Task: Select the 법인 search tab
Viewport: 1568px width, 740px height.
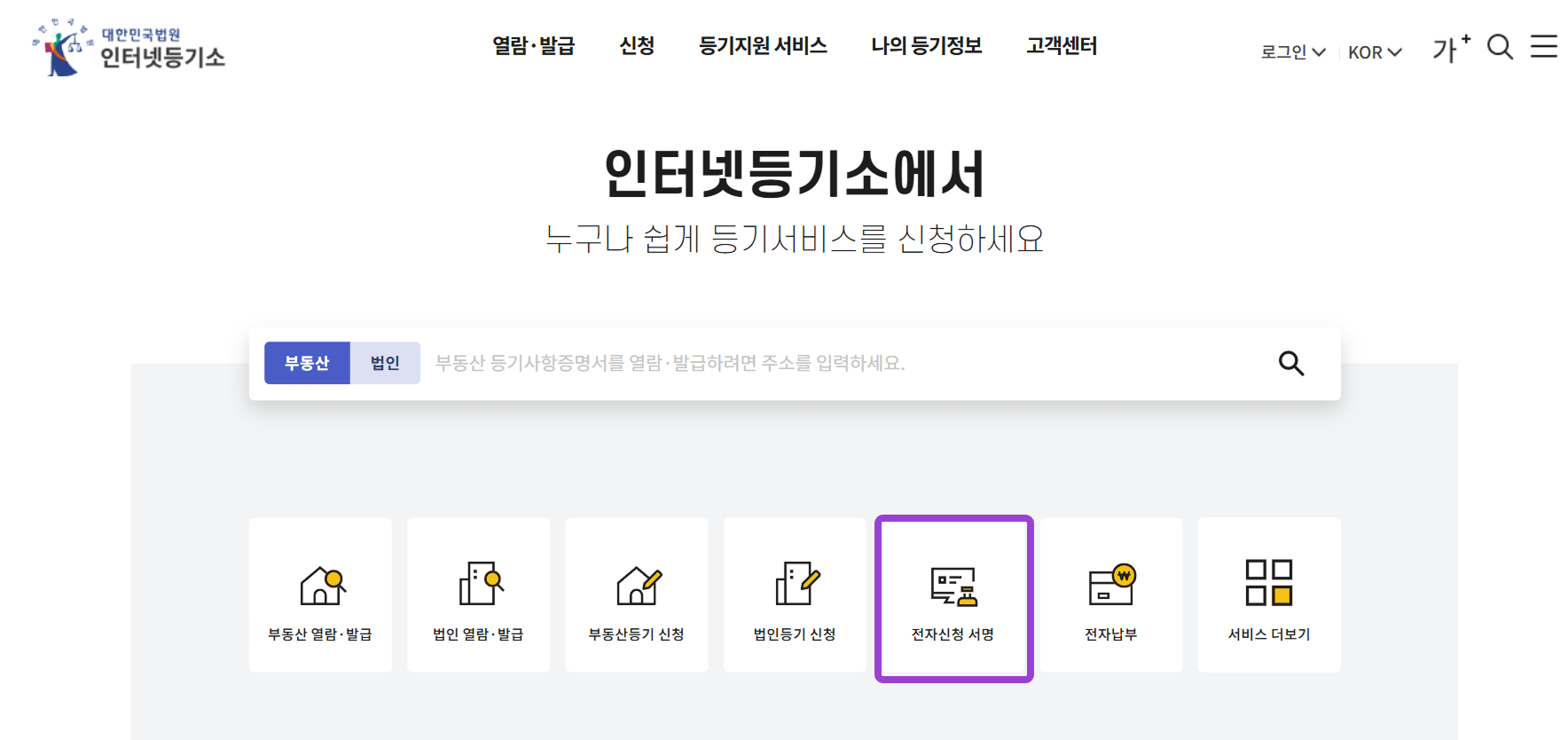Action: pyautogui.click(x=385, y=363)
